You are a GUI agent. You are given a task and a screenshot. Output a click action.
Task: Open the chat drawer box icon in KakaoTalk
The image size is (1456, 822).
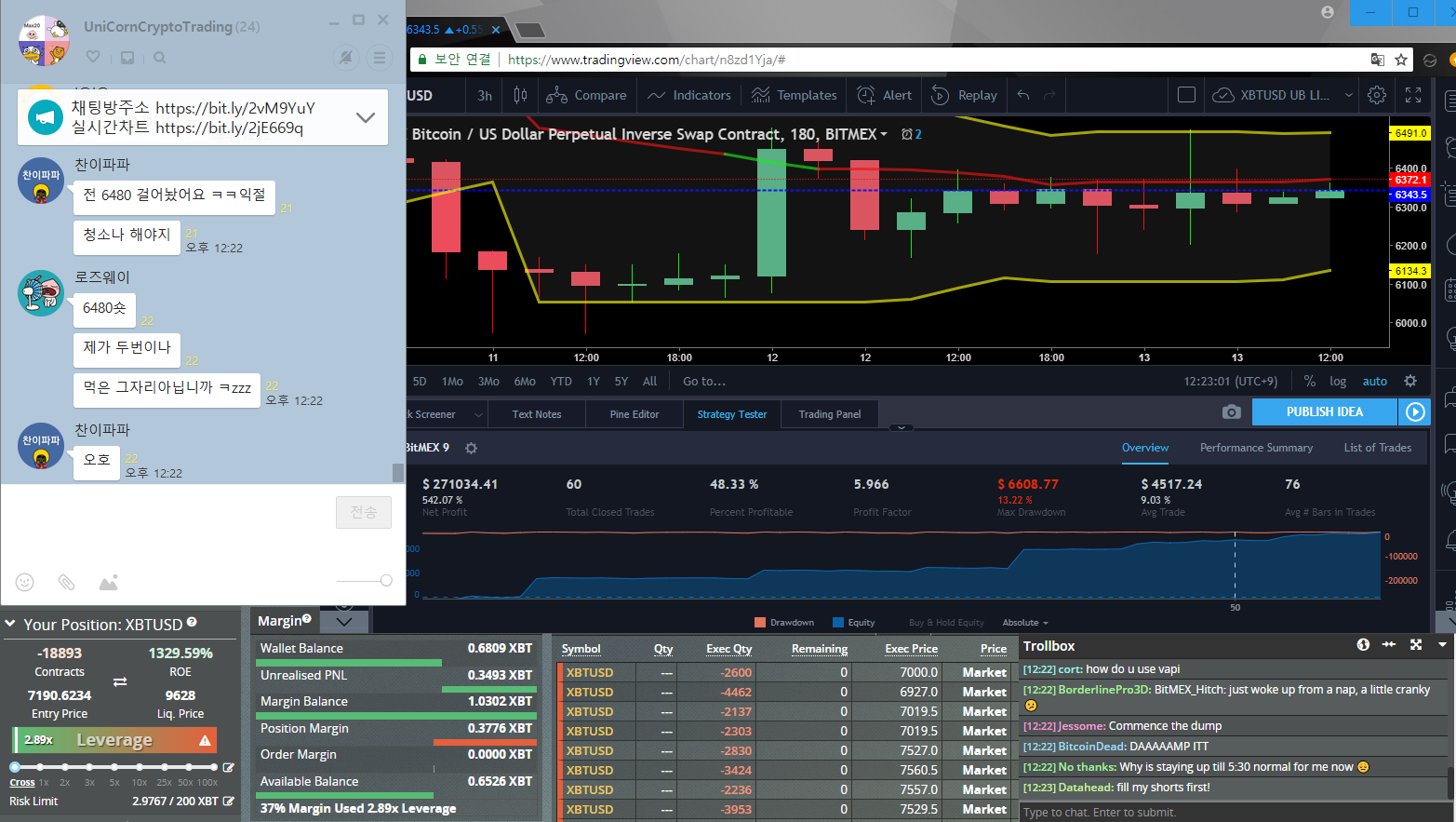(x=127, y=58)
